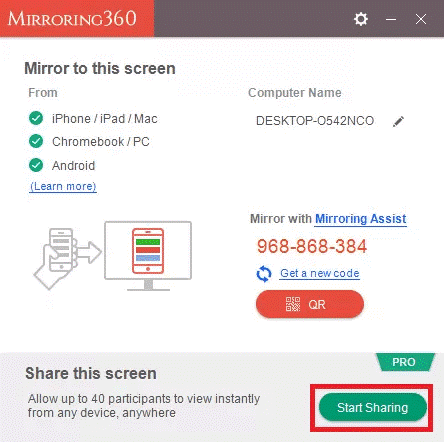The image size is (444, 442).
Task: Show the QR code with the QR button
Action: coord(310,304)
